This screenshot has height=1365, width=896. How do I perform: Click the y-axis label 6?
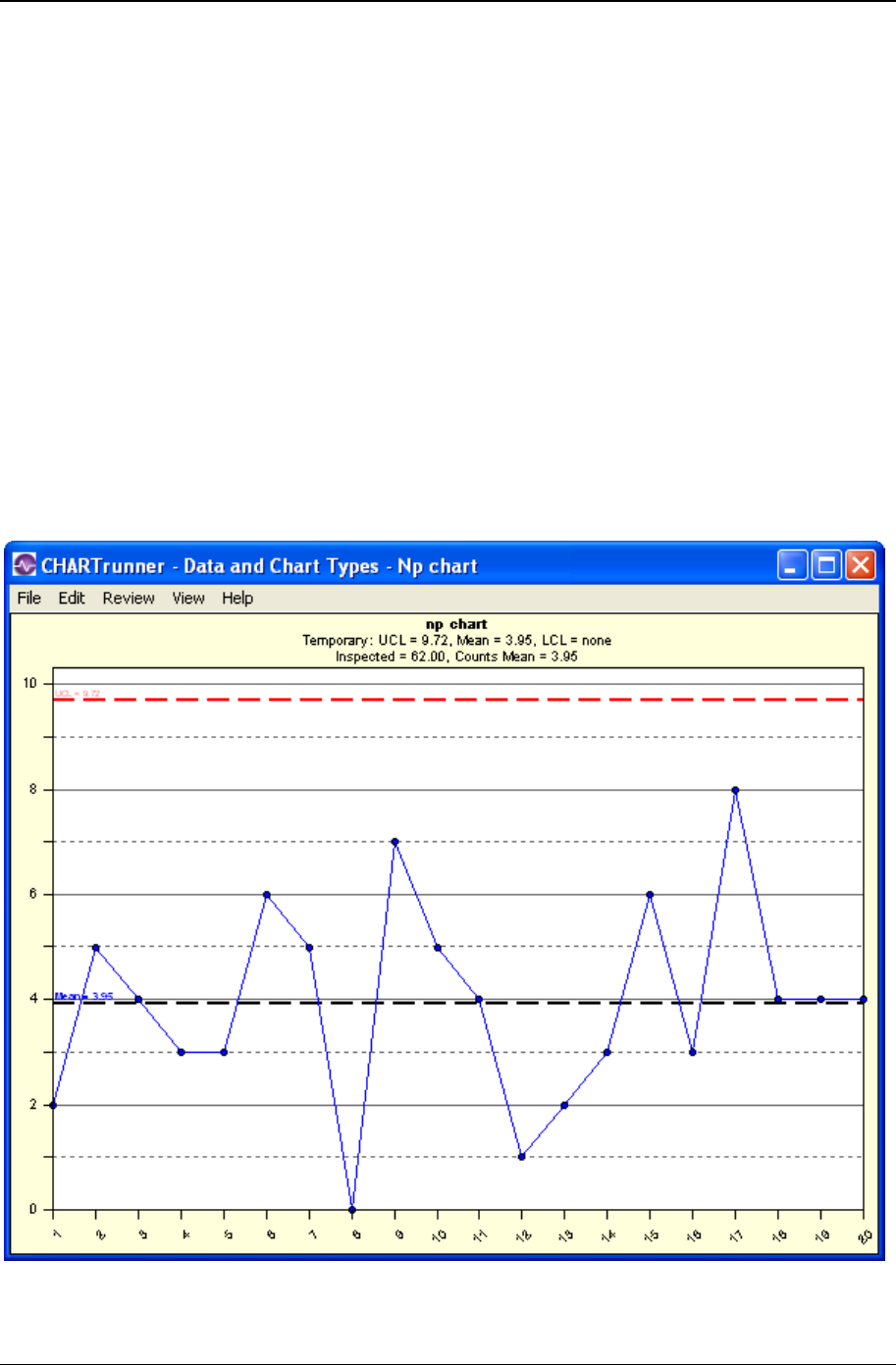click(x=34, y=894)
